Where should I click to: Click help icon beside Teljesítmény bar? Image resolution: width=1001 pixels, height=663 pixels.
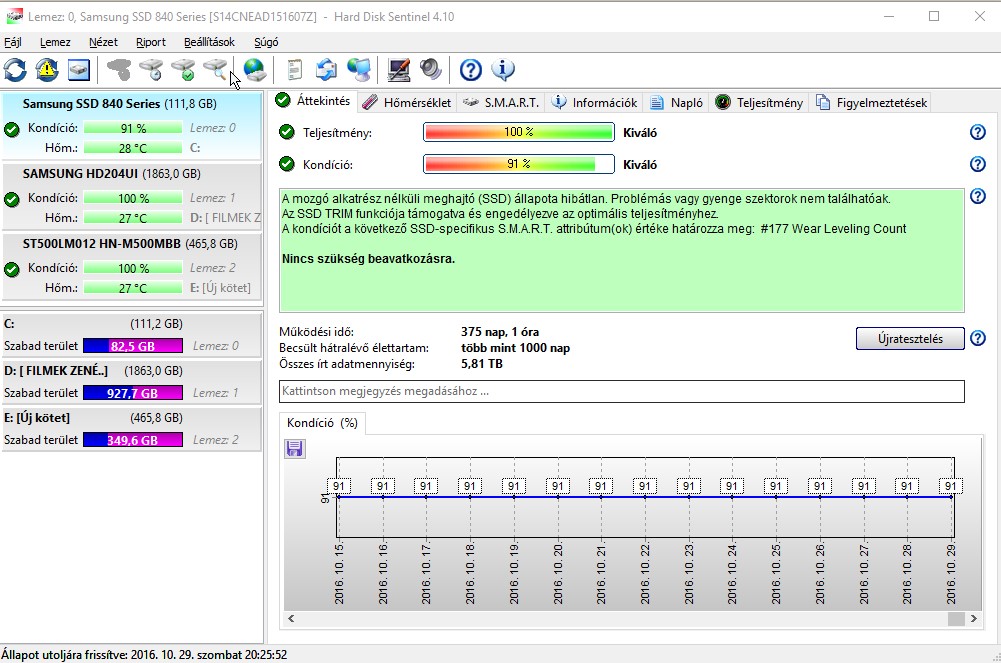[x=977, y=132]
